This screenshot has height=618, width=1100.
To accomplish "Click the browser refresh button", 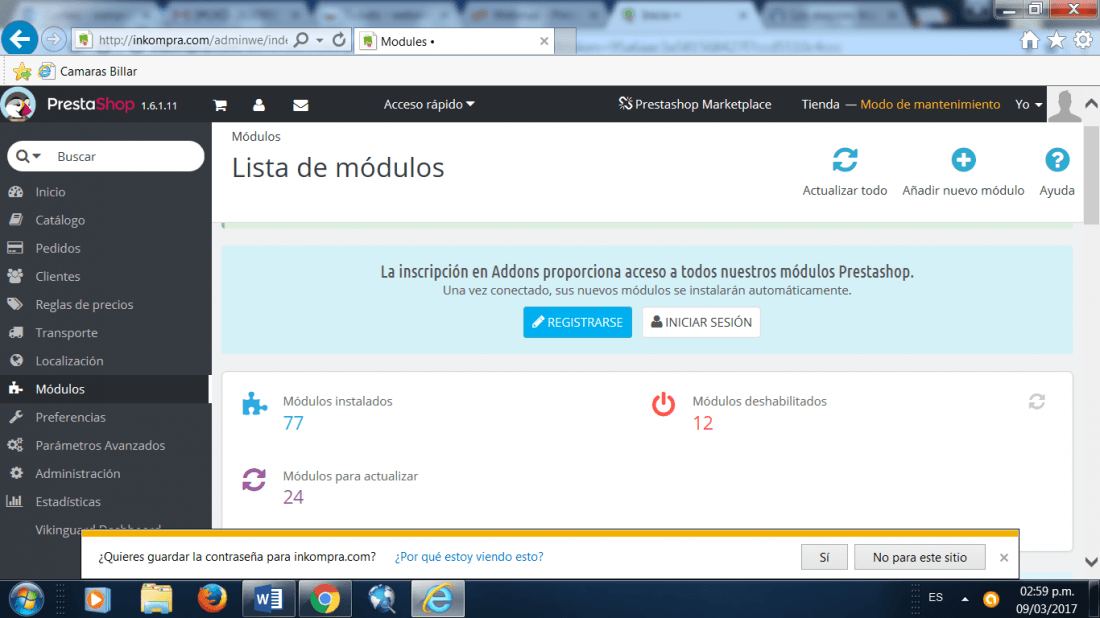I will 339,40.
